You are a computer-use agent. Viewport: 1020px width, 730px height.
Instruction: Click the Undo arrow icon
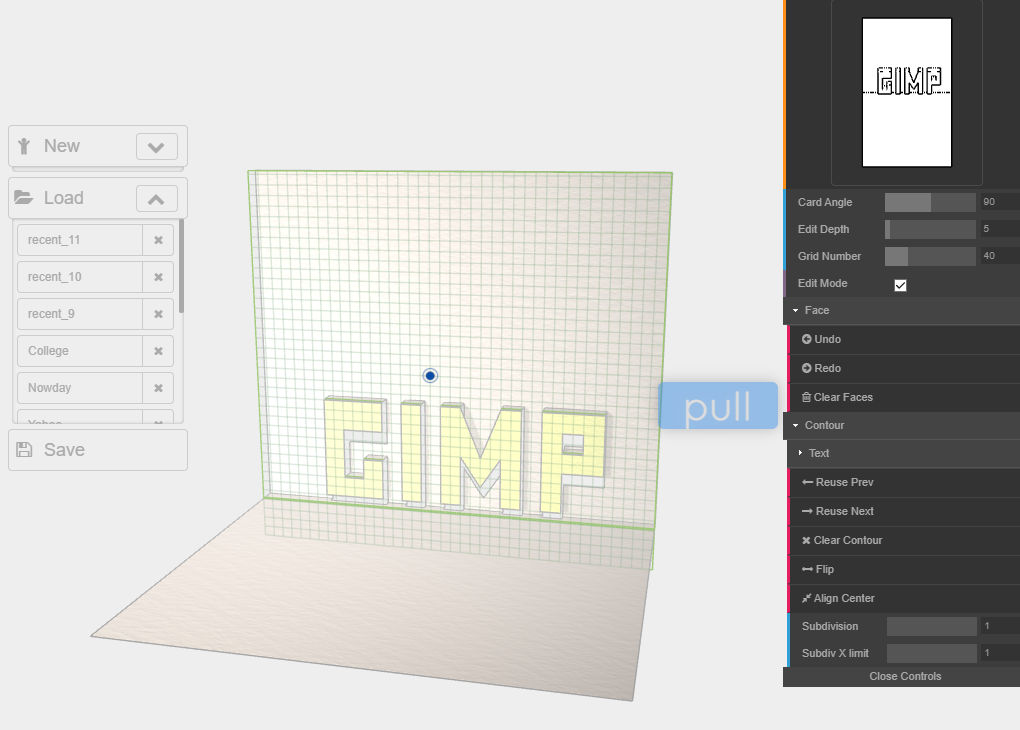click(x=807, y=339)
